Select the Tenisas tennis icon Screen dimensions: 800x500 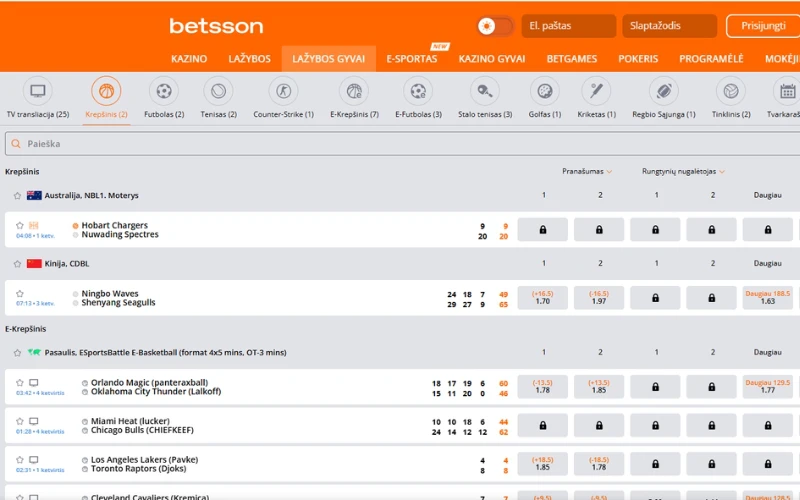coord(218,91)
